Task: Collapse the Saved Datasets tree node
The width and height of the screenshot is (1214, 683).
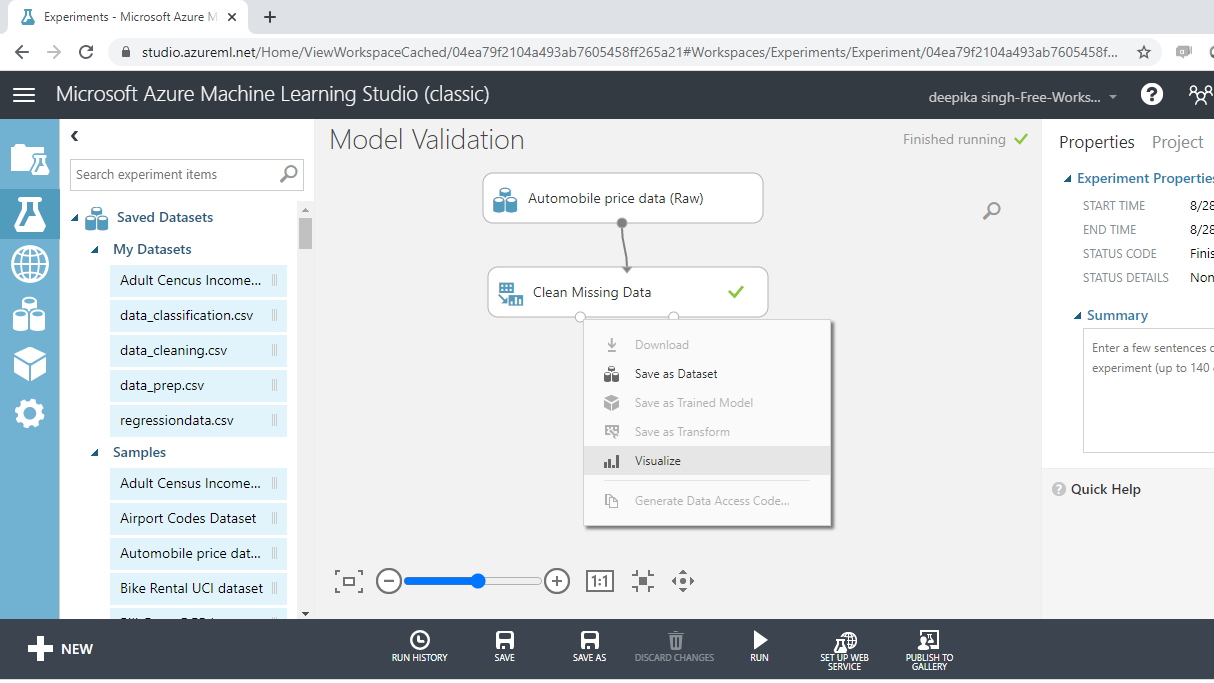Action: click(x=74, y=218)
